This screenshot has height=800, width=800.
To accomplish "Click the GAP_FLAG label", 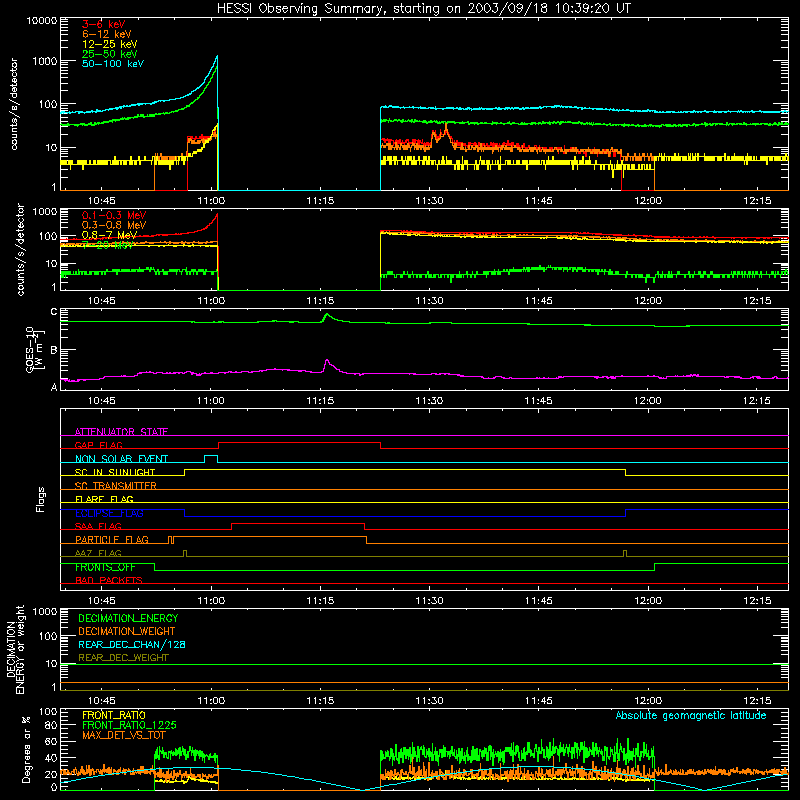I will click(x=98, y=445).
